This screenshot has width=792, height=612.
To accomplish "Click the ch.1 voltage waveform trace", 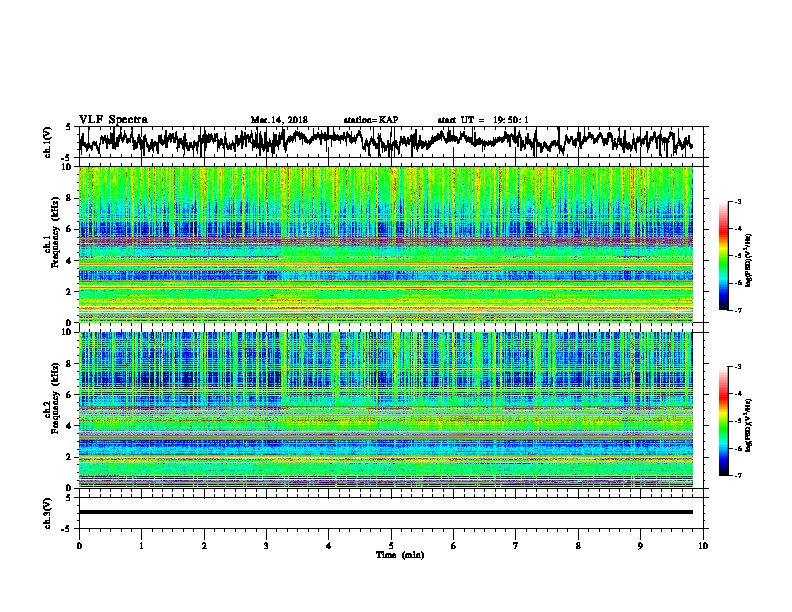I will click(385, 140).
